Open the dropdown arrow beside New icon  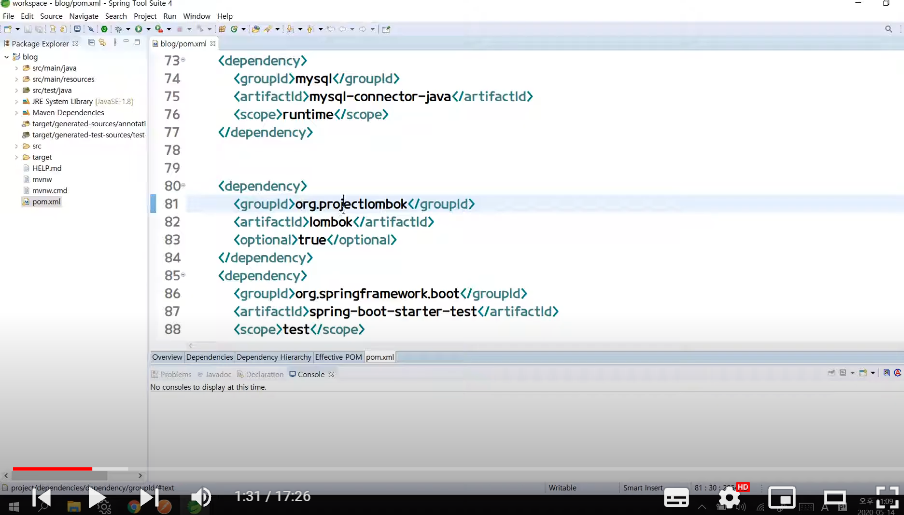pyautogui.click(x=17, y=29)
